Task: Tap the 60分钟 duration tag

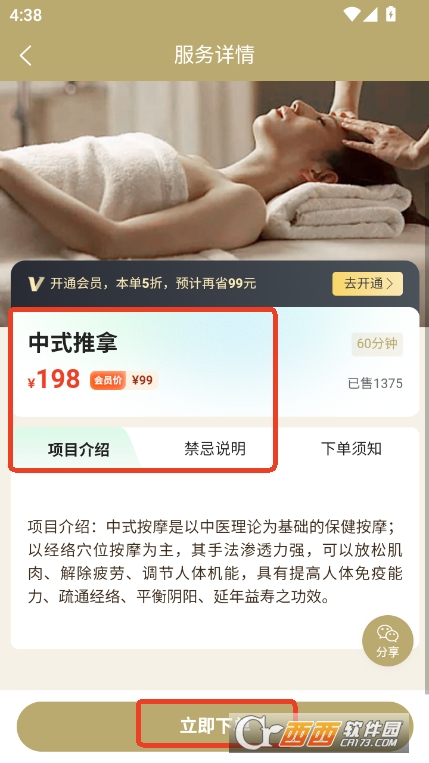Action: (377, 344)
